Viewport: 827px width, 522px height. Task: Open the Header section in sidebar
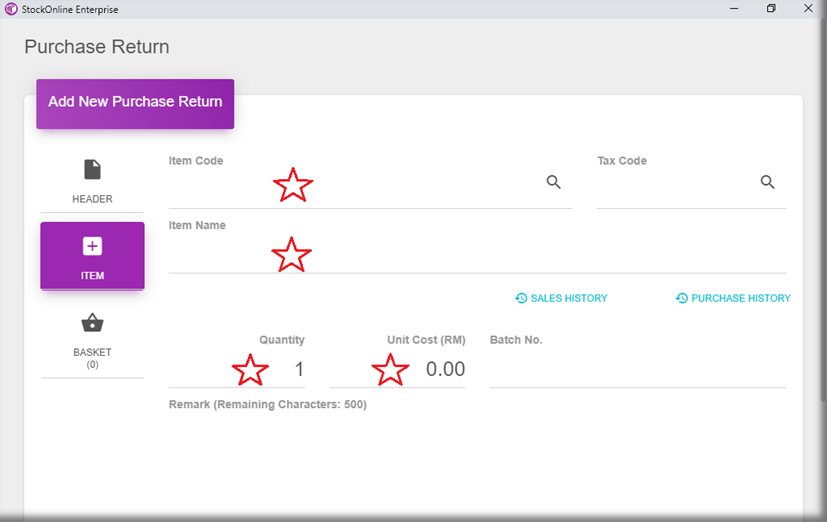(92, 181)
